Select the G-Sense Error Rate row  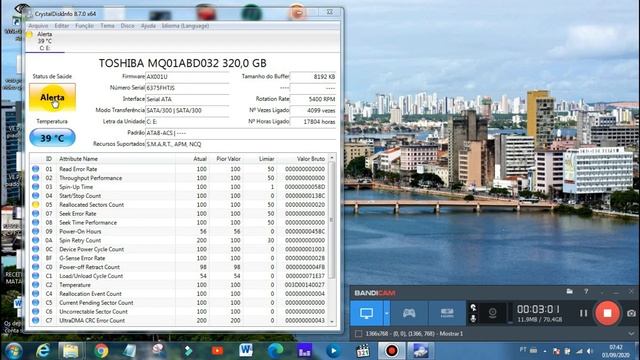[179, 258]
